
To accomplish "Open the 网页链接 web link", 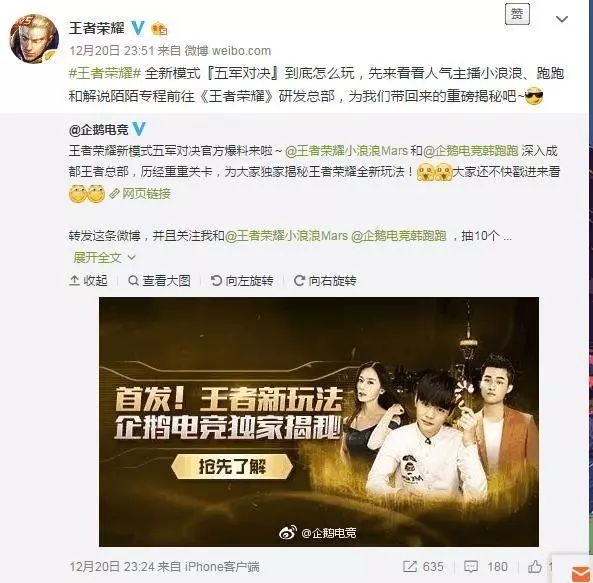I will (x=140, y=194).
